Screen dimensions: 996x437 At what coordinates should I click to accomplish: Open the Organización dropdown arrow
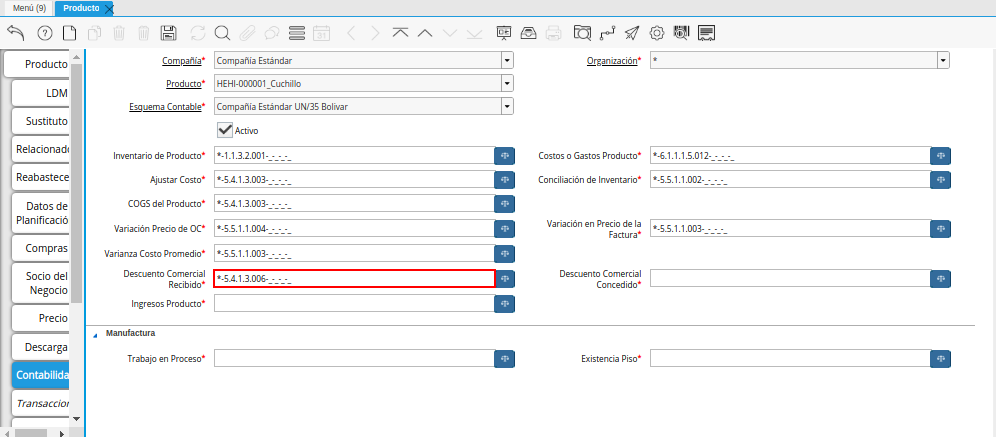point(942,61)
